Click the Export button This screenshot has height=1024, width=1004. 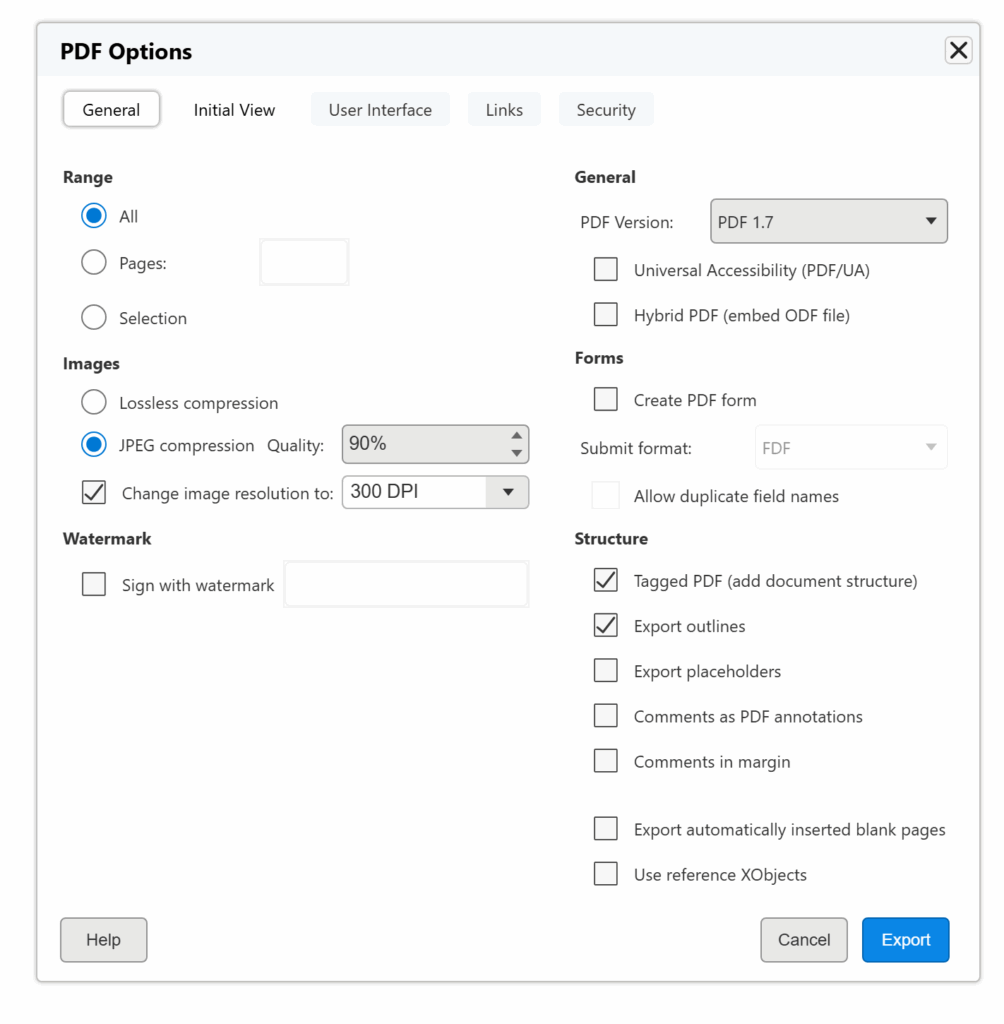[x=905, y=940]
